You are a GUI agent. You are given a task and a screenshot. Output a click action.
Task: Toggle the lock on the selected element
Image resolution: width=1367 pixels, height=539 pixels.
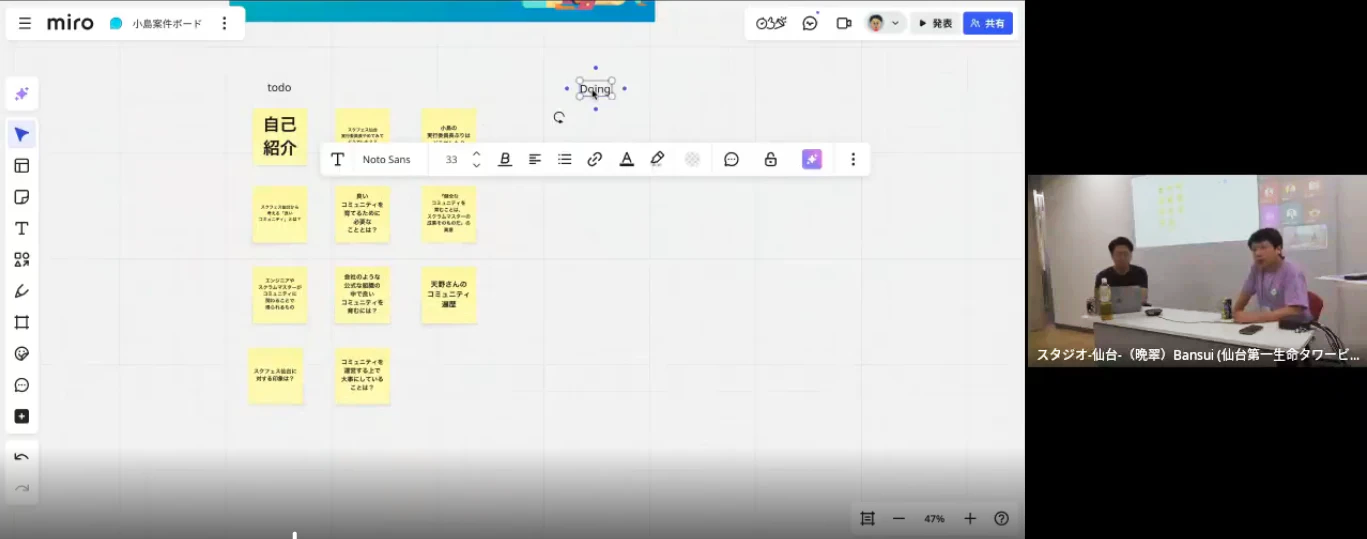770,159
